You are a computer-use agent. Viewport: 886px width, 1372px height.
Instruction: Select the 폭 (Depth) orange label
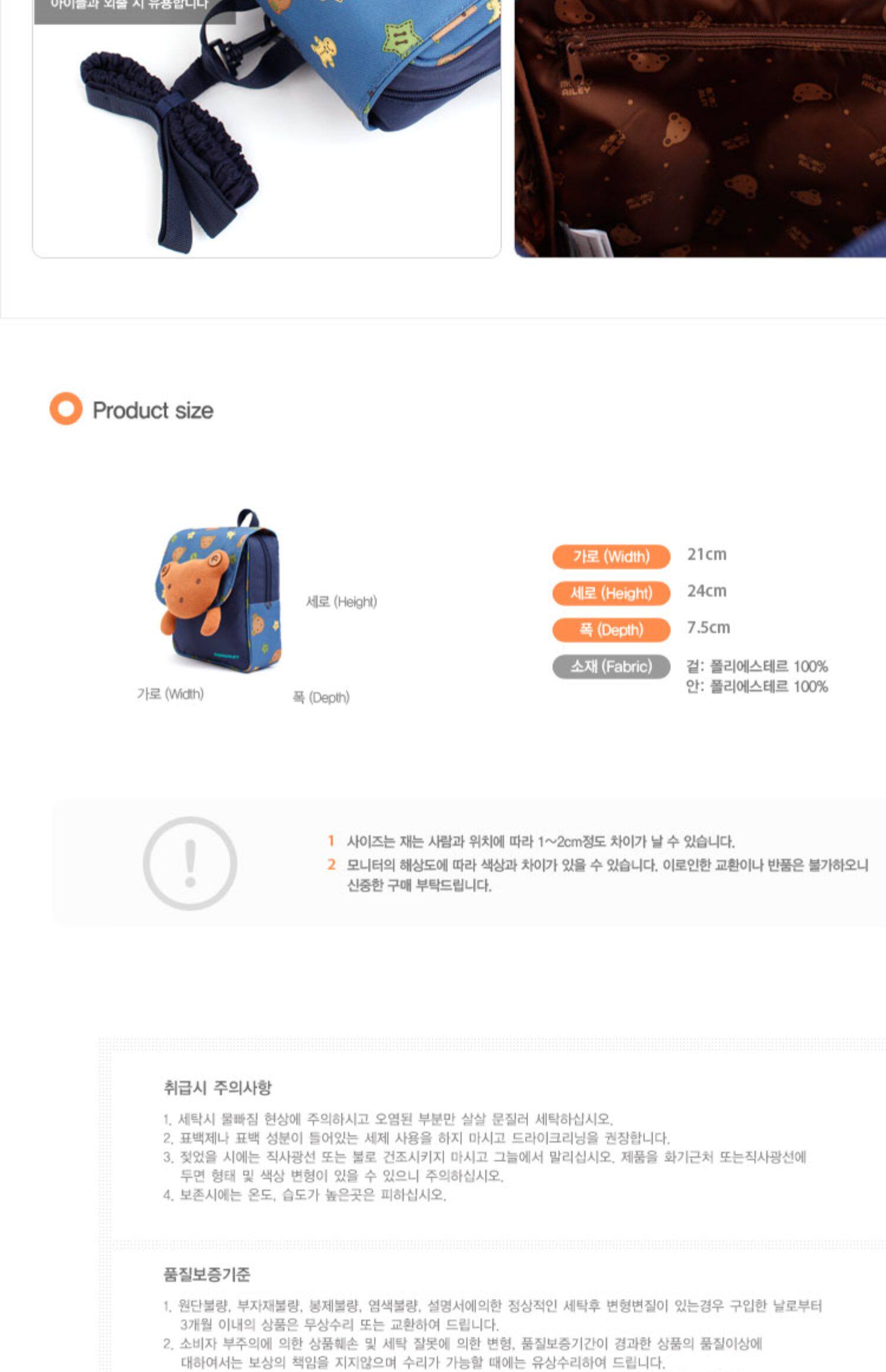611,629
